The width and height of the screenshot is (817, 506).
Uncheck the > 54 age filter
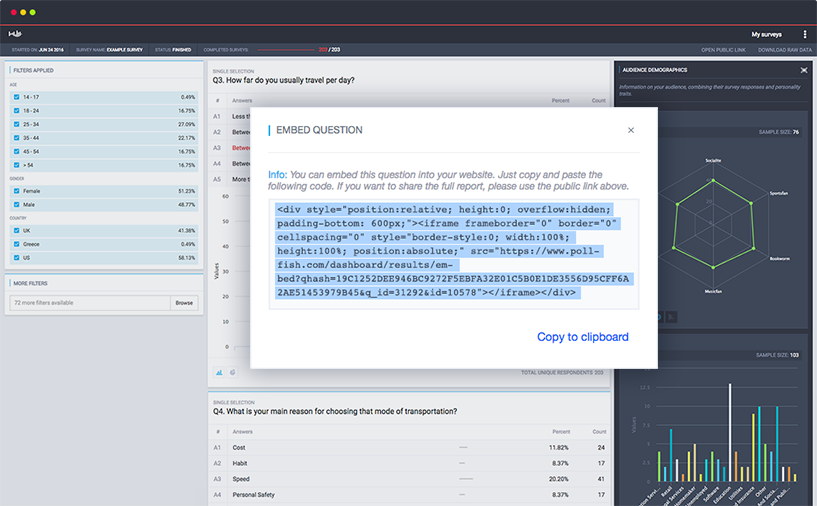click(17, 165)
